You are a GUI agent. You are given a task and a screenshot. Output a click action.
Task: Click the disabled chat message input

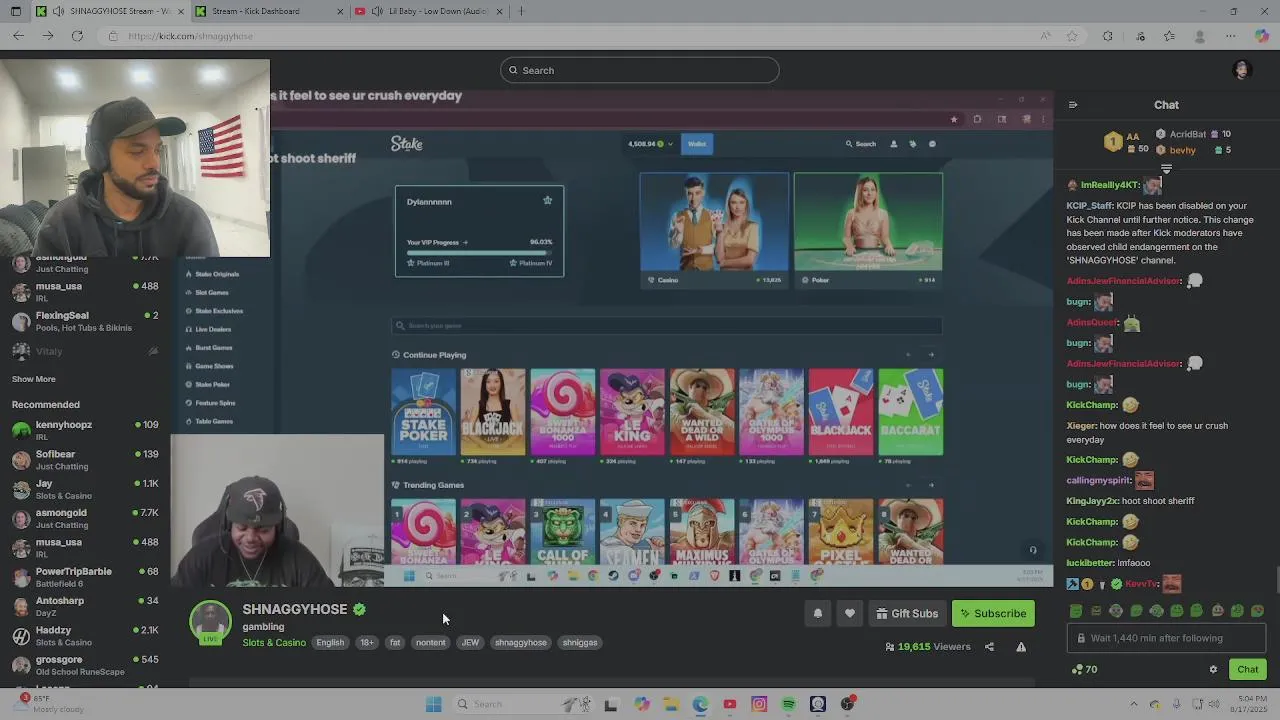tap(1167, 638)
